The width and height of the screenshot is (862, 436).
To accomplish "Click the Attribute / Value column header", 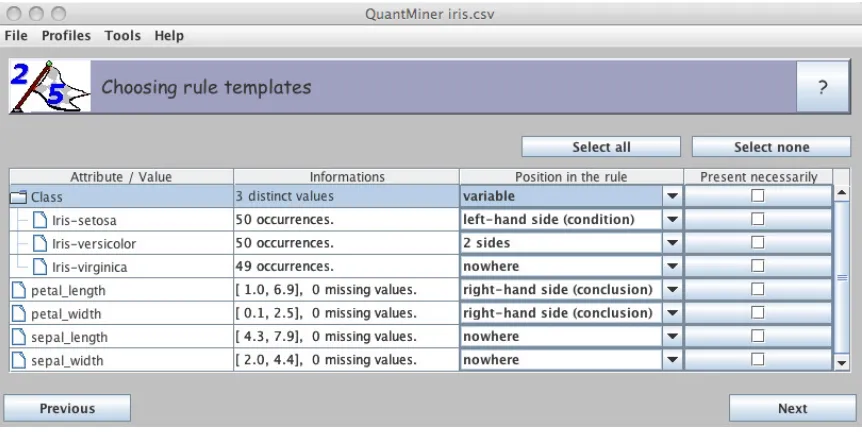I will [x=121, y=176].
